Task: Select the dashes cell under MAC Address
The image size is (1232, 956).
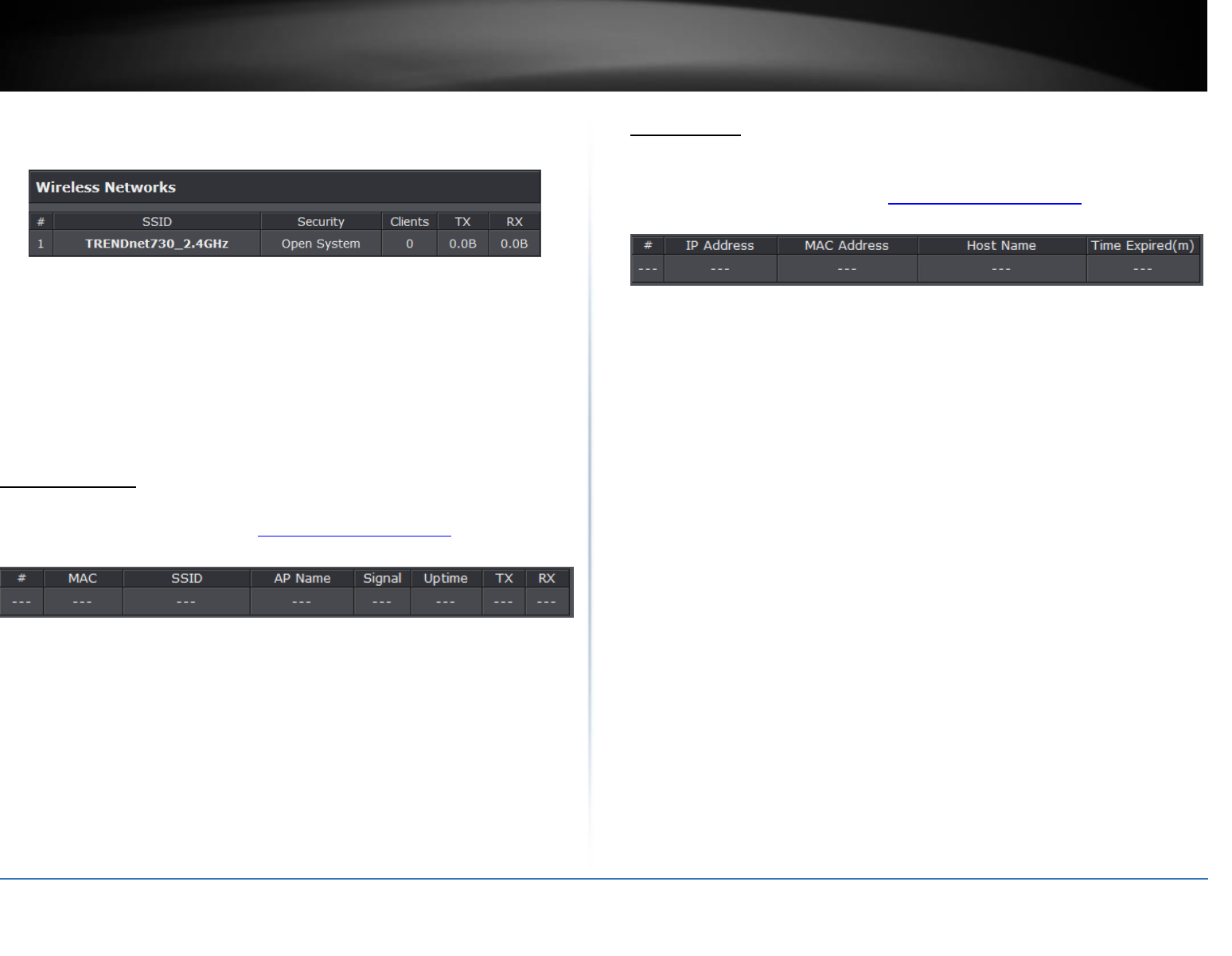Action: click(847, 269)
